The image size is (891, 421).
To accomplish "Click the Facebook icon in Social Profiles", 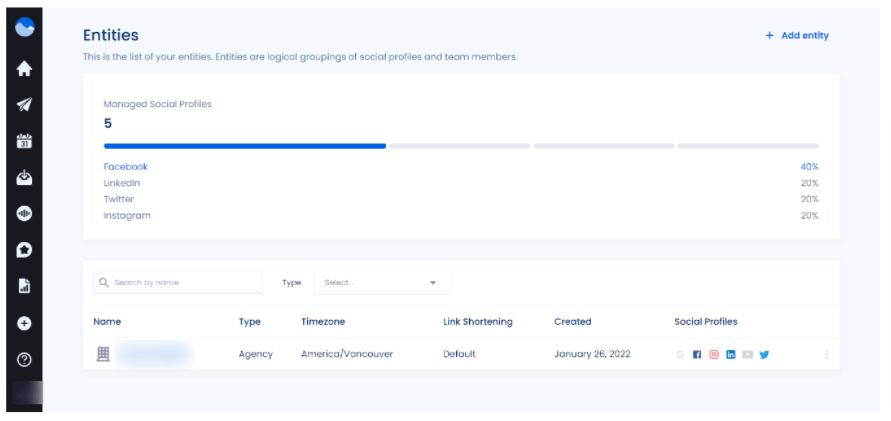I will [697, 354].
